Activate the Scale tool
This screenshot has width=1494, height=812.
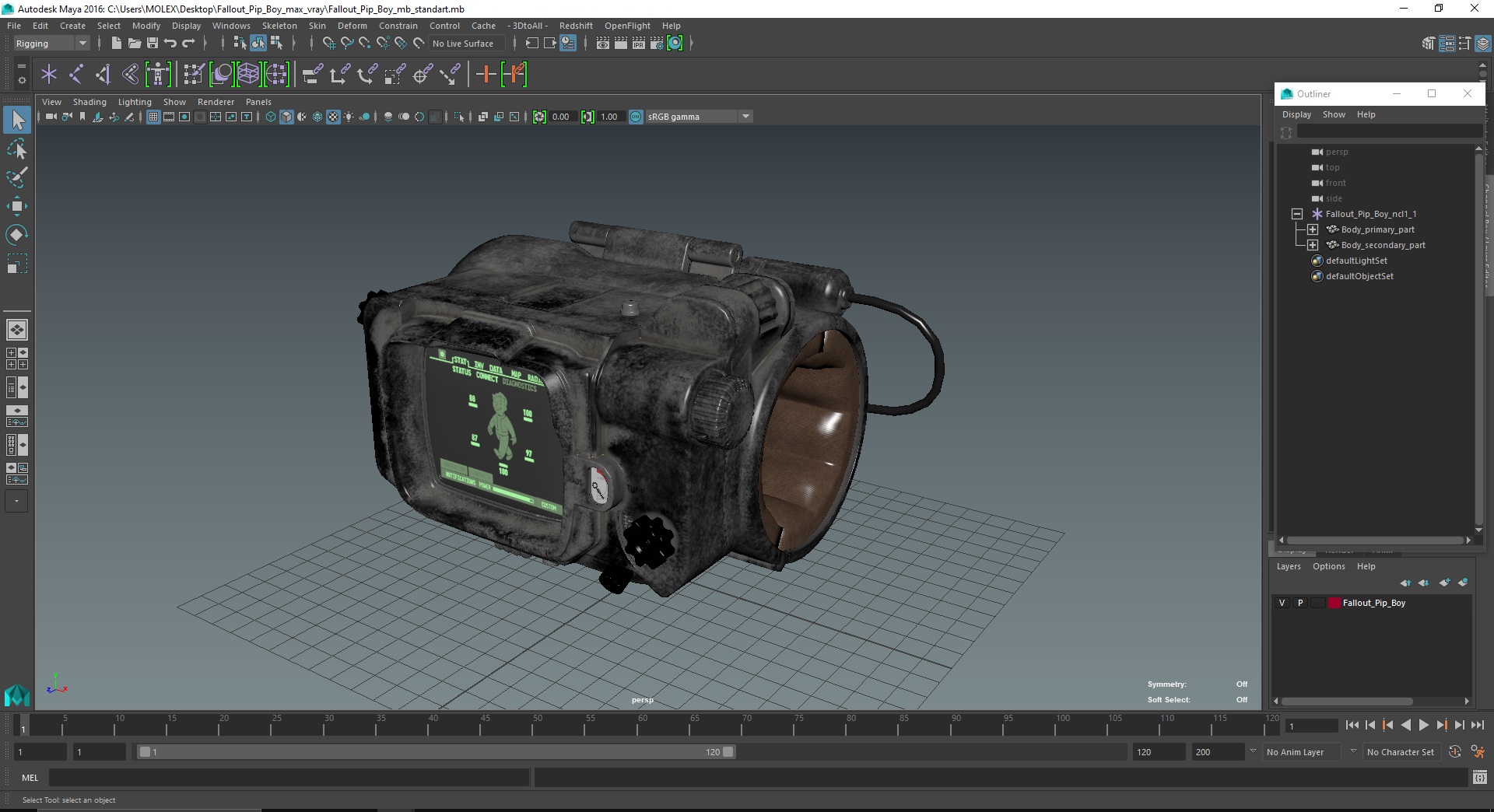17,264
